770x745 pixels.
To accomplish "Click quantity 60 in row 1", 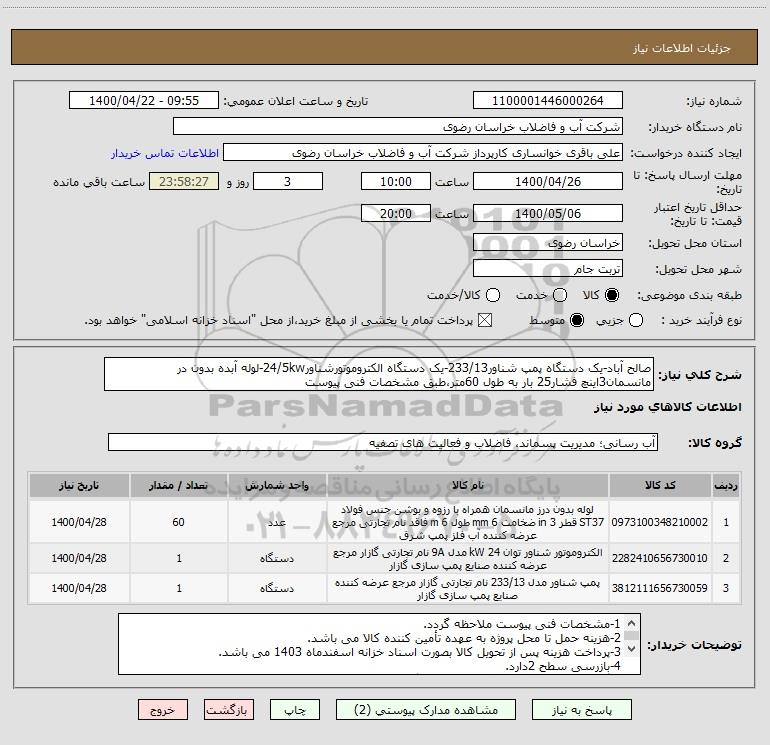I will pos(178,522).
